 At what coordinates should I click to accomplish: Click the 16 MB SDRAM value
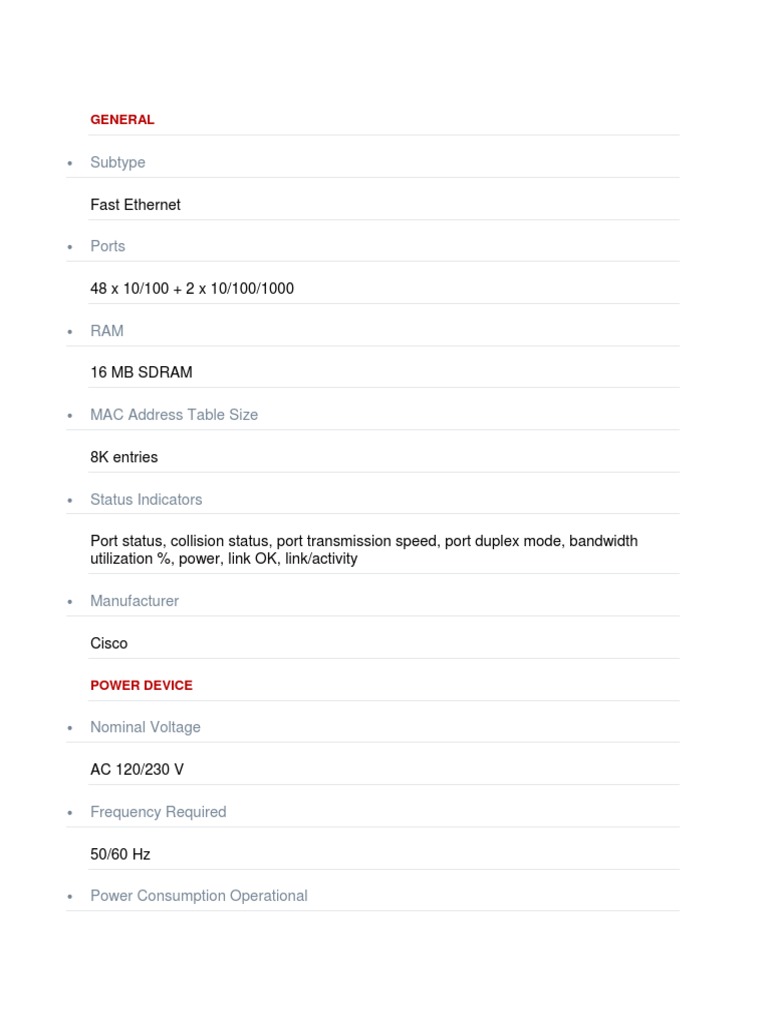pyautogui.click(x=141, y=372)
